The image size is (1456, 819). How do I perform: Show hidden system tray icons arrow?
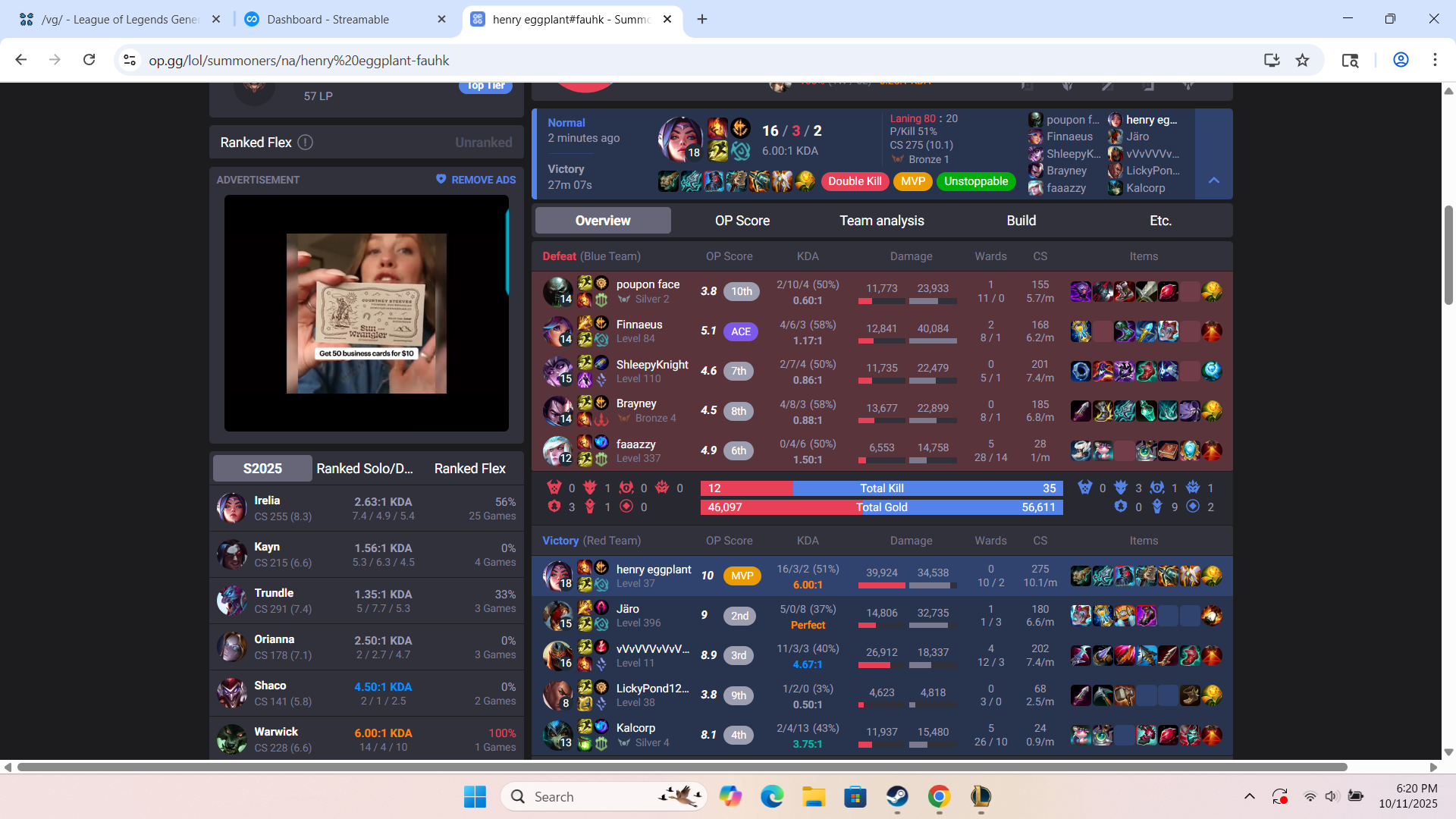pyautogui.click(x=1249, y=796)
